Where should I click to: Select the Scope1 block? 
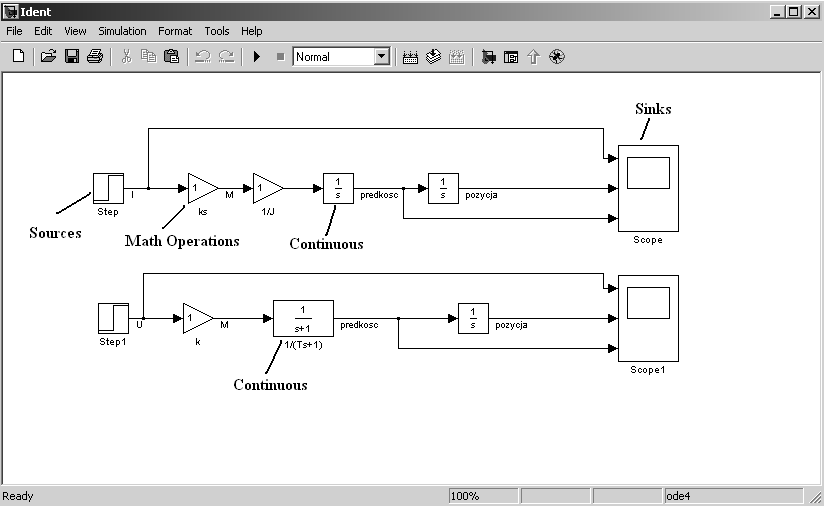[648, 318]
